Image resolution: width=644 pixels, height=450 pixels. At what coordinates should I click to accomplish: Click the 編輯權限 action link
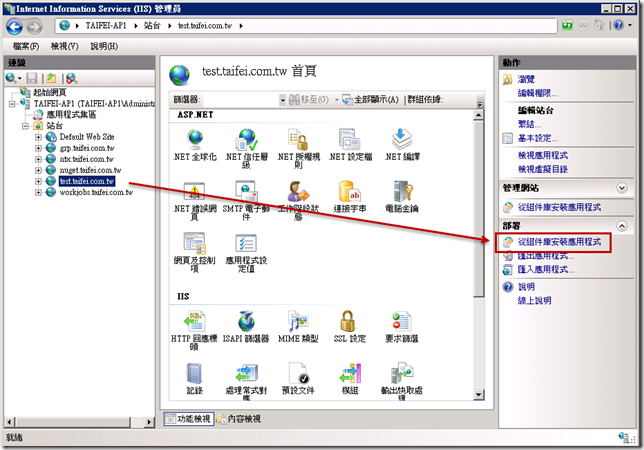tap(538, 93)
